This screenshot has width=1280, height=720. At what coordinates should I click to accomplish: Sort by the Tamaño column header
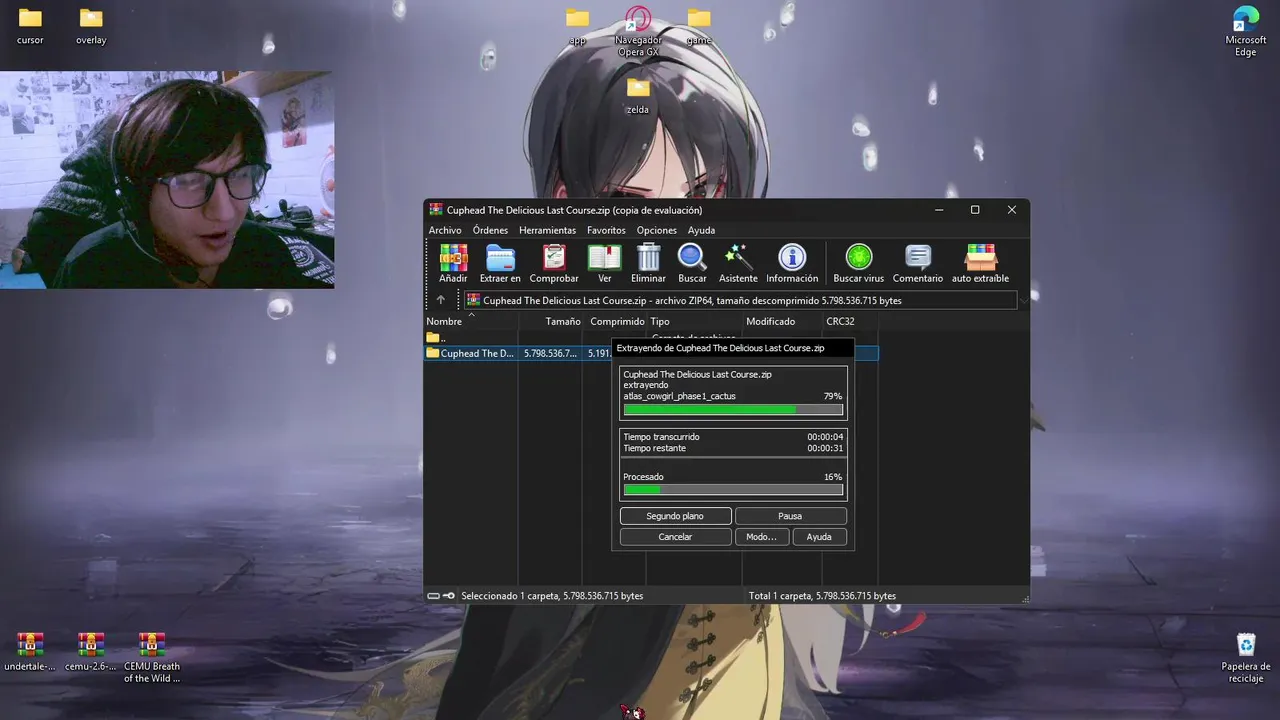551,321
